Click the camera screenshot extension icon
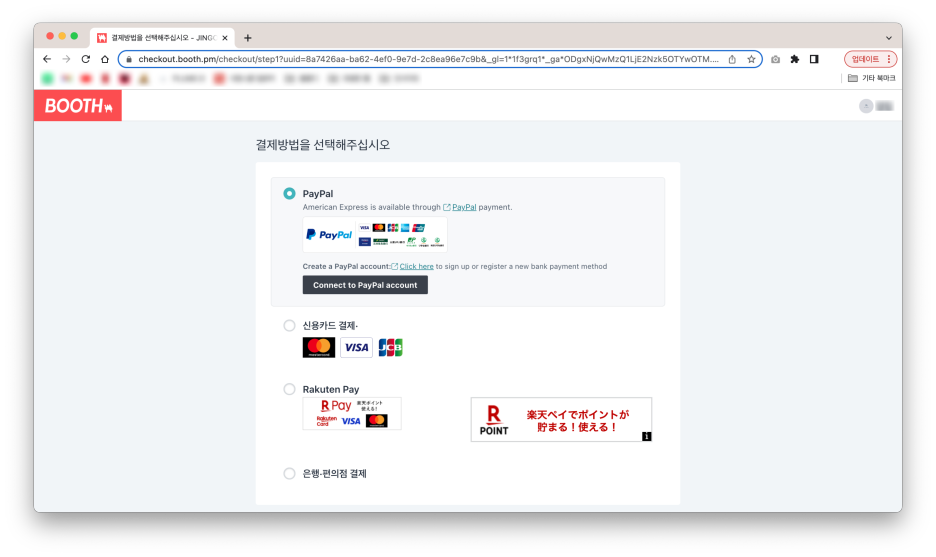 tap(775, 59)
